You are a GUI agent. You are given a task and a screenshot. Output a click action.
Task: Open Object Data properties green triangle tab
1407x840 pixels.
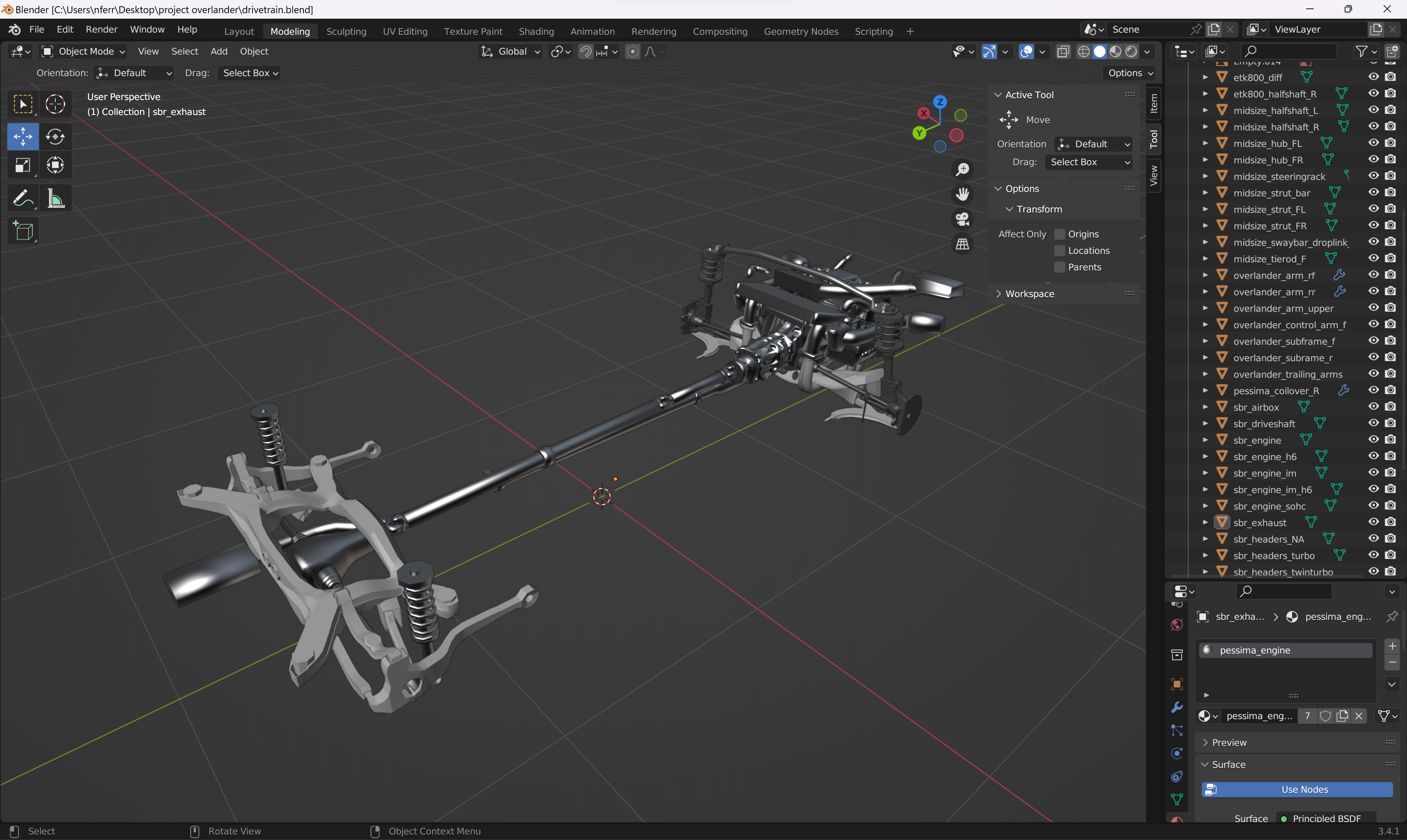(x=1177, y=800)
